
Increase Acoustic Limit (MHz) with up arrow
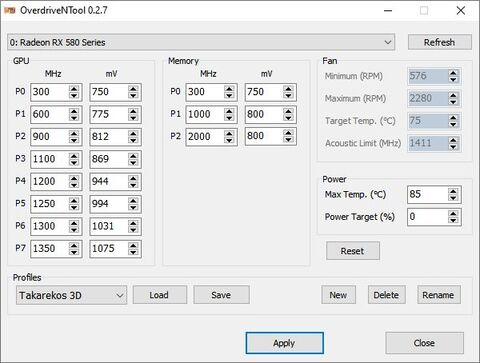[x=453, y=140]
